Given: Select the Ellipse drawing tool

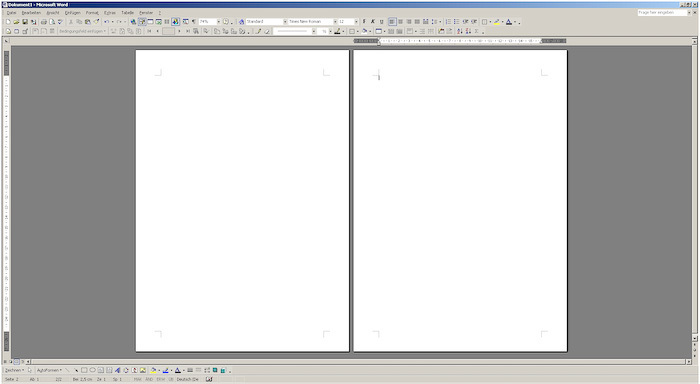Looking at the screenshot, I should [x=92, y=370].
